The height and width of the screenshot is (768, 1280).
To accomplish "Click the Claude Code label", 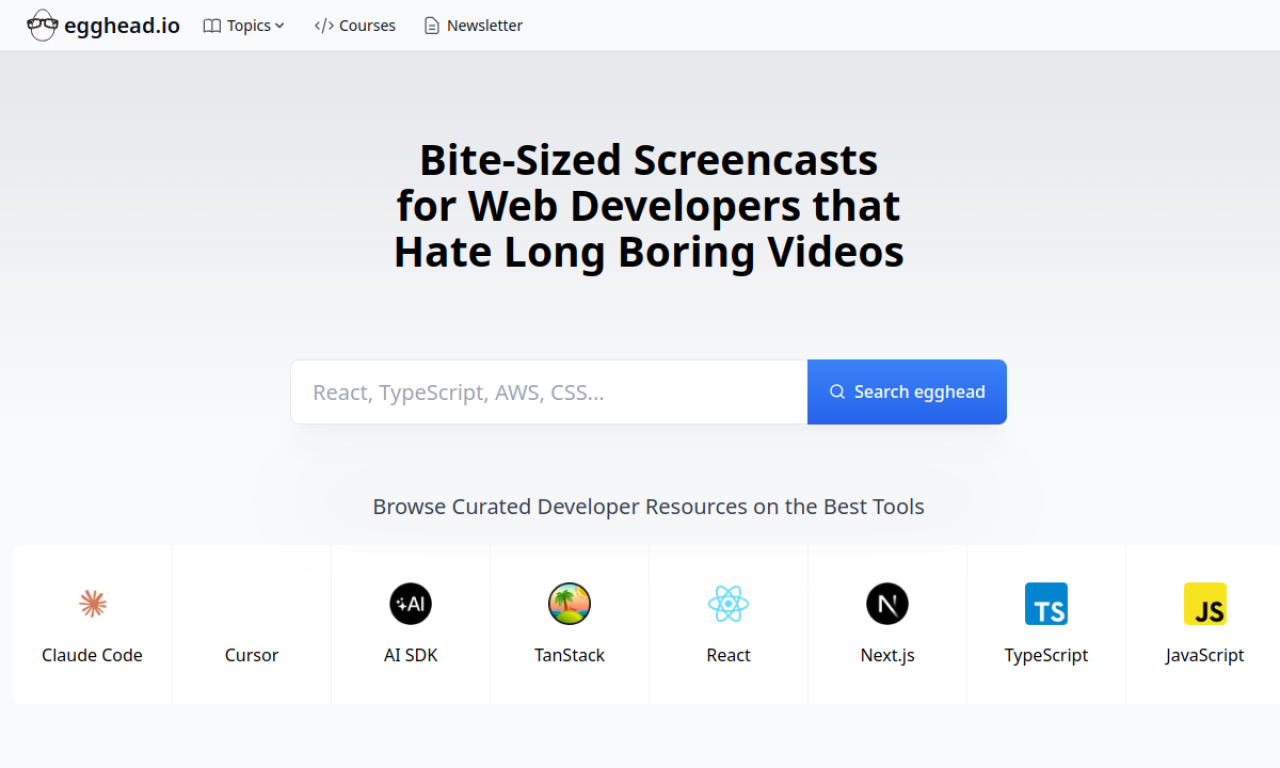I will coord(92,655).
